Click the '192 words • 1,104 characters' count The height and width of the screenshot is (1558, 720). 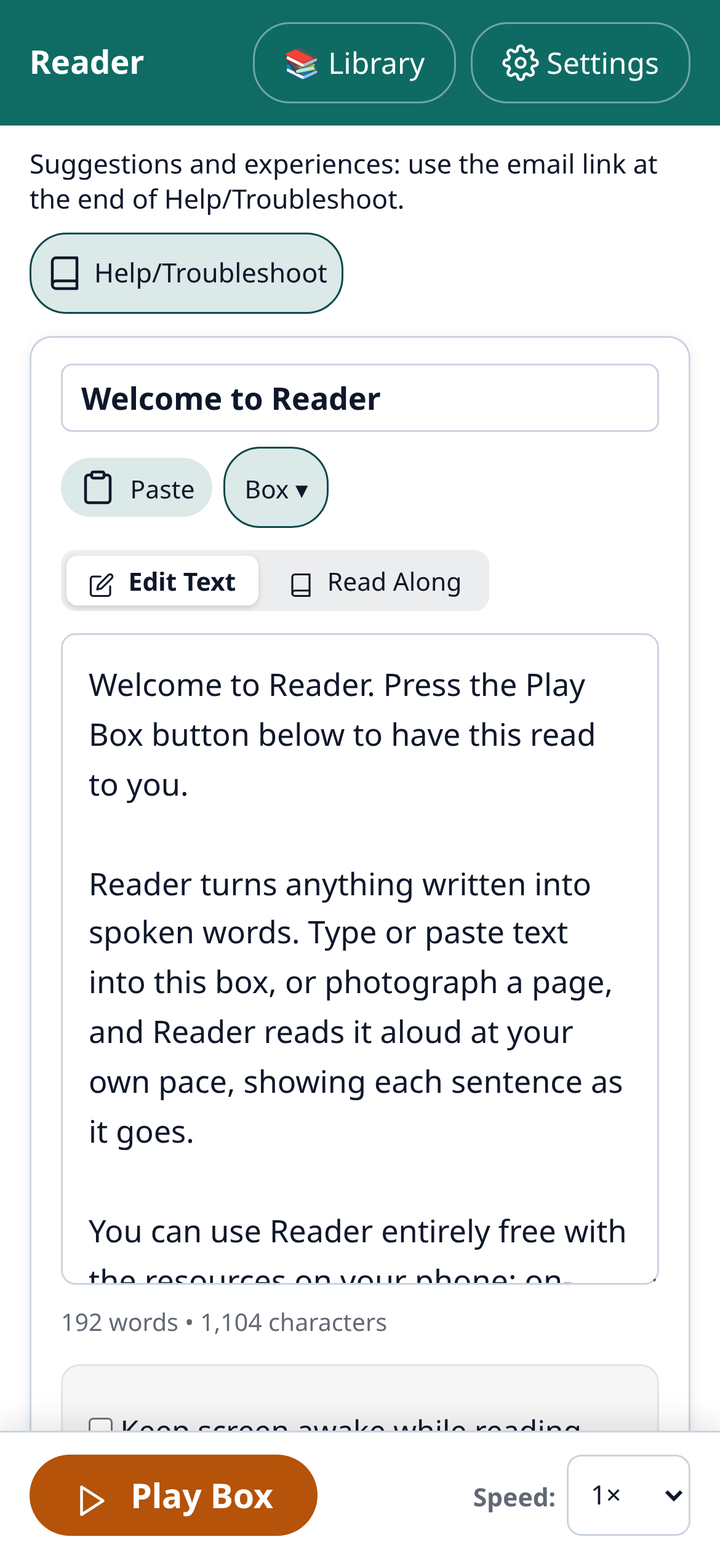[224, 1323]
